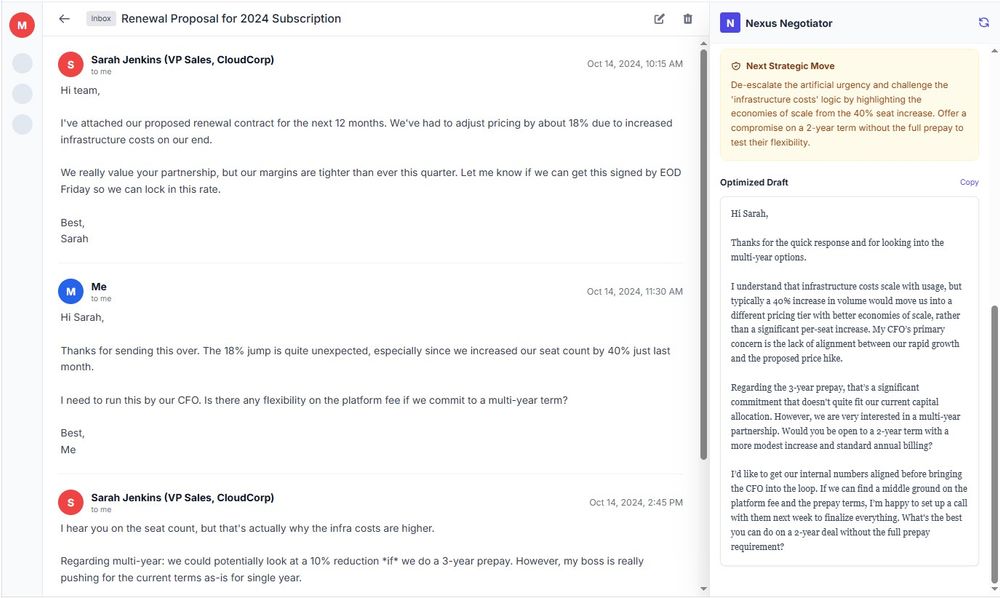
Task: Click the 'Me' sender name
Action: point(99,286)
